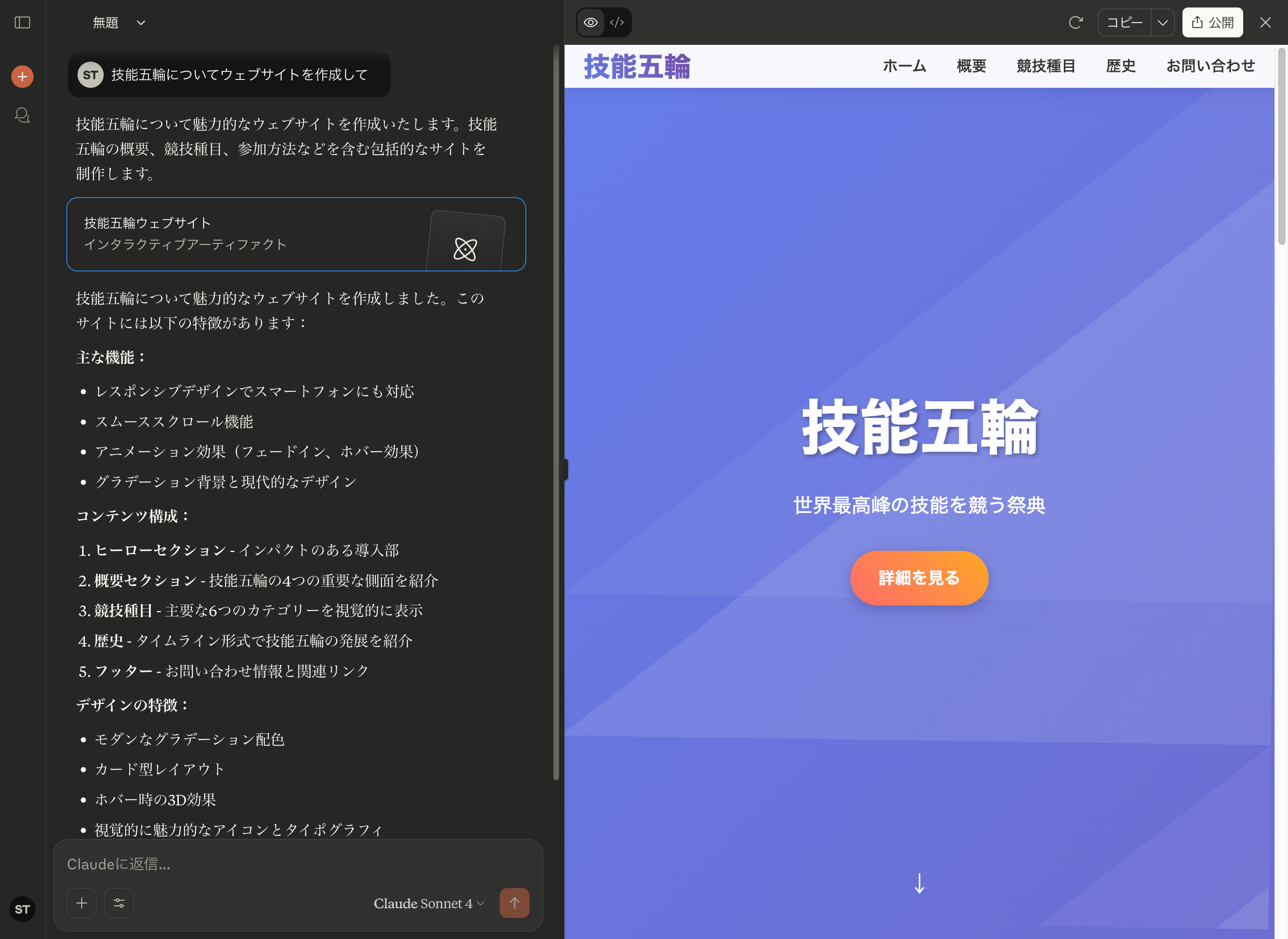Focus the Claudeに返信 input field

pyautogui.click(x=297, y=864)
